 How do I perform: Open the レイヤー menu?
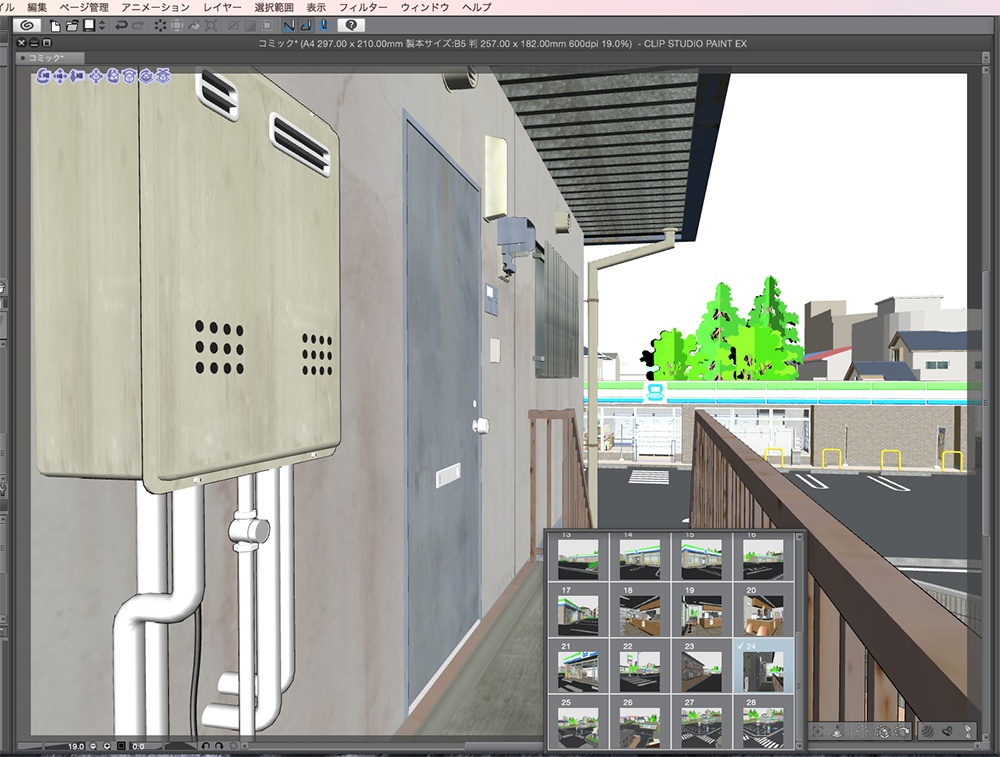[222, 7]
